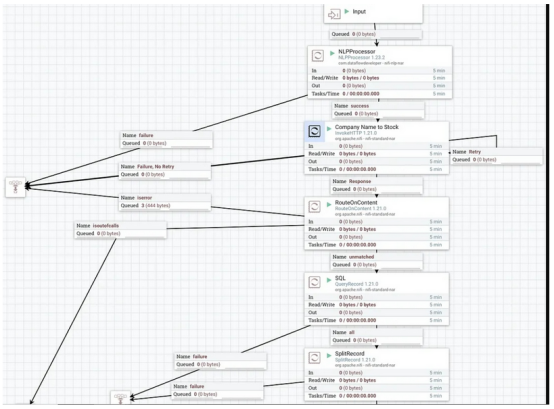The image size is (554, 409).
Task: Click the run status triangle next to SQL
Action: click(329, 280)
